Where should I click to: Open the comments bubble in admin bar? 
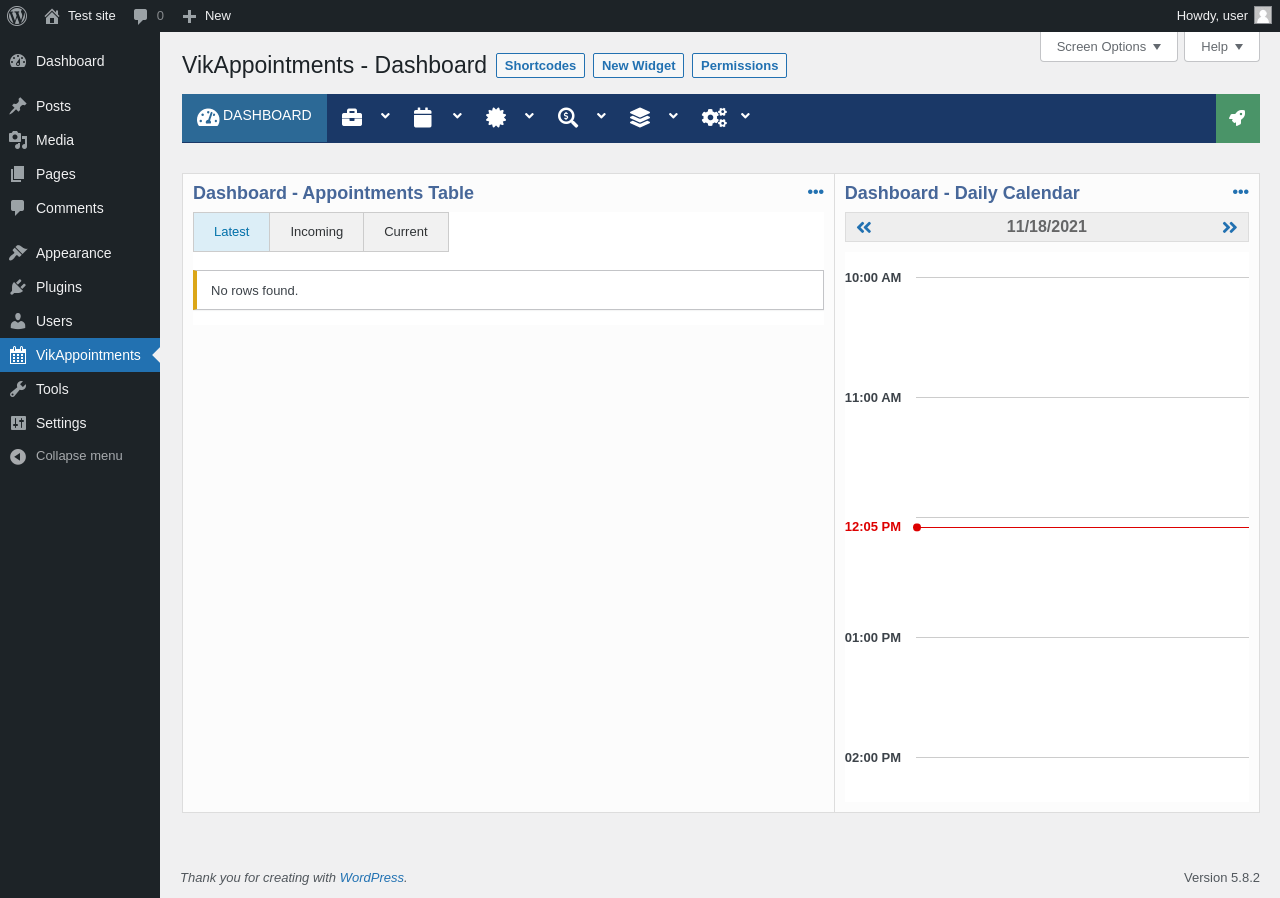[x=148, y=16]
